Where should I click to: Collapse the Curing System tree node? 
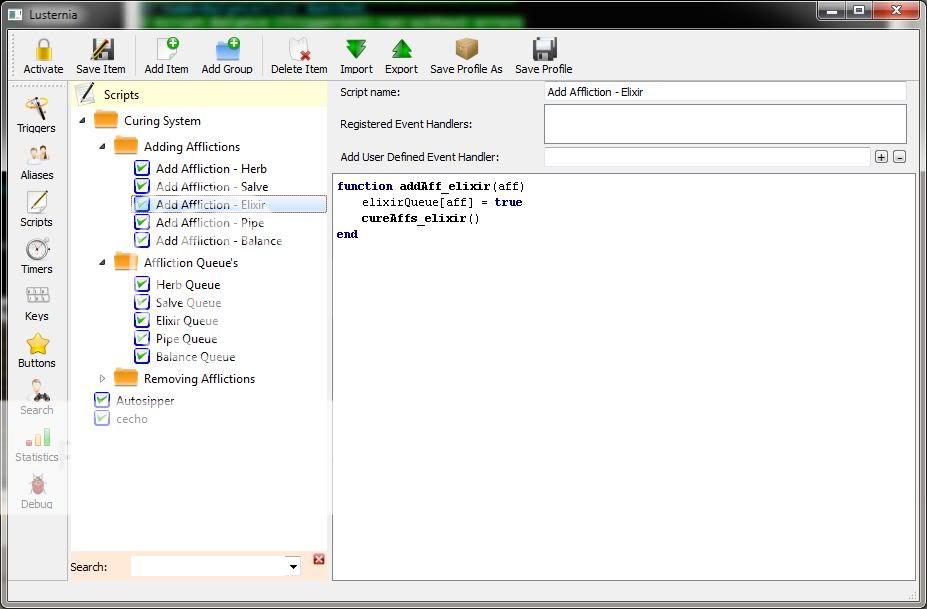coord(83,121)
